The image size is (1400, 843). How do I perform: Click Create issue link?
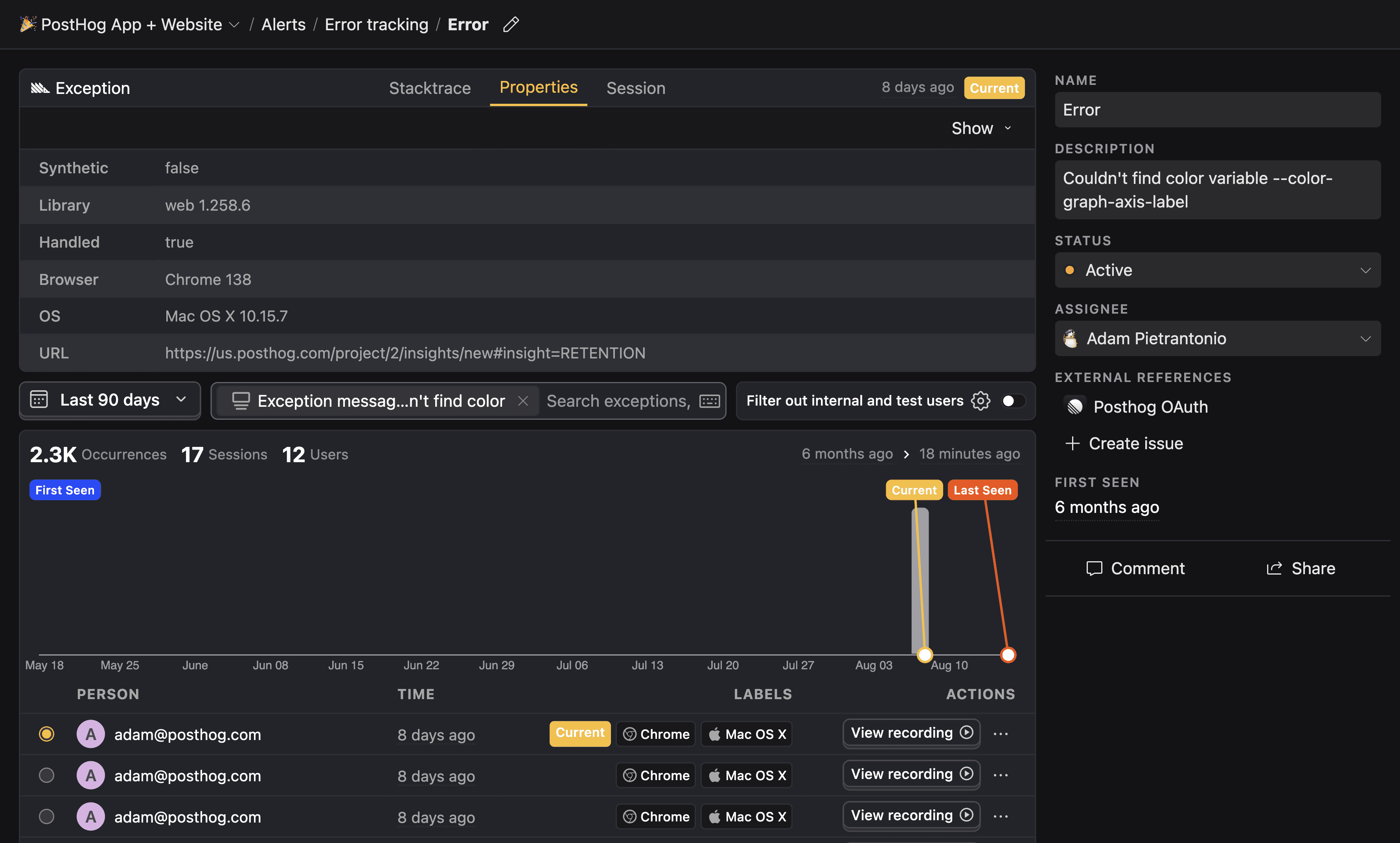[1124, 443]
